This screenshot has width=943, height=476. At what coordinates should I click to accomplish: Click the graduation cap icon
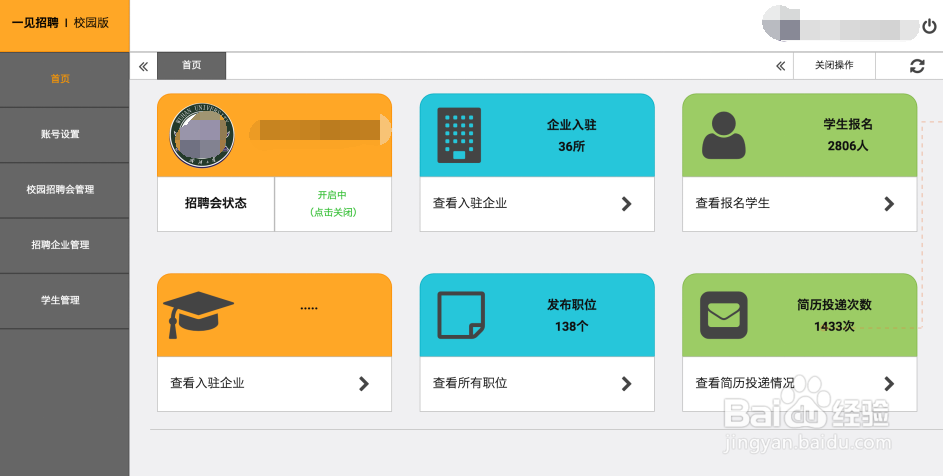pyautogui.click(x=198, y=315)
